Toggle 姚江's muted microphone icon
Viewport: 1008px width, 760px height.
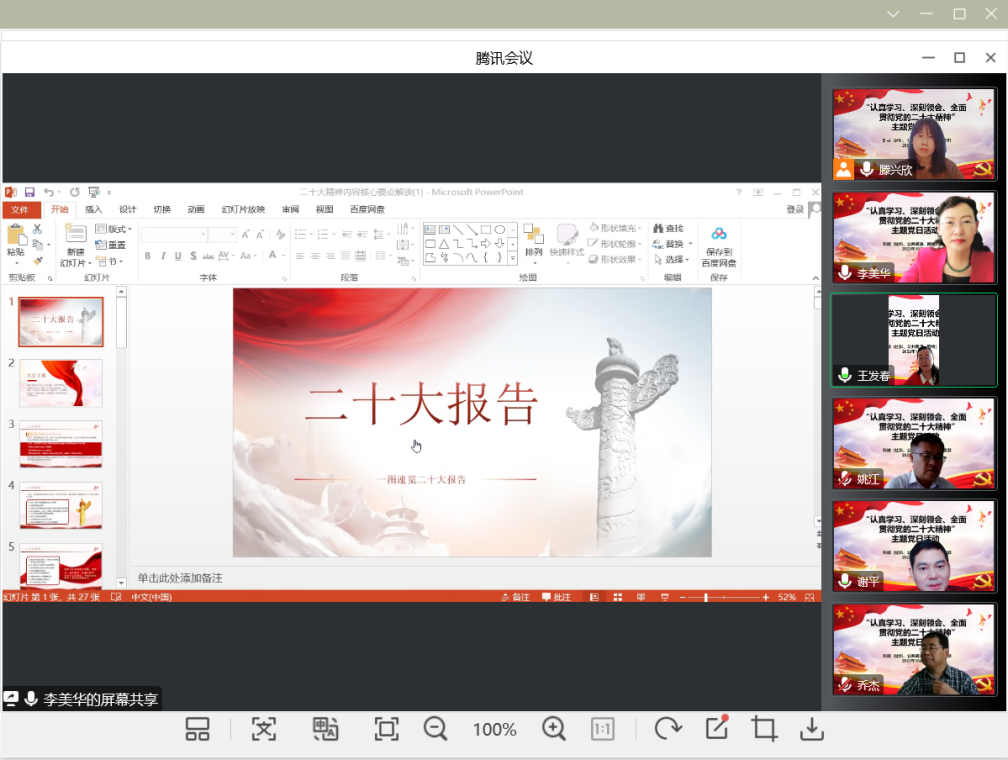tap(845, 478)
